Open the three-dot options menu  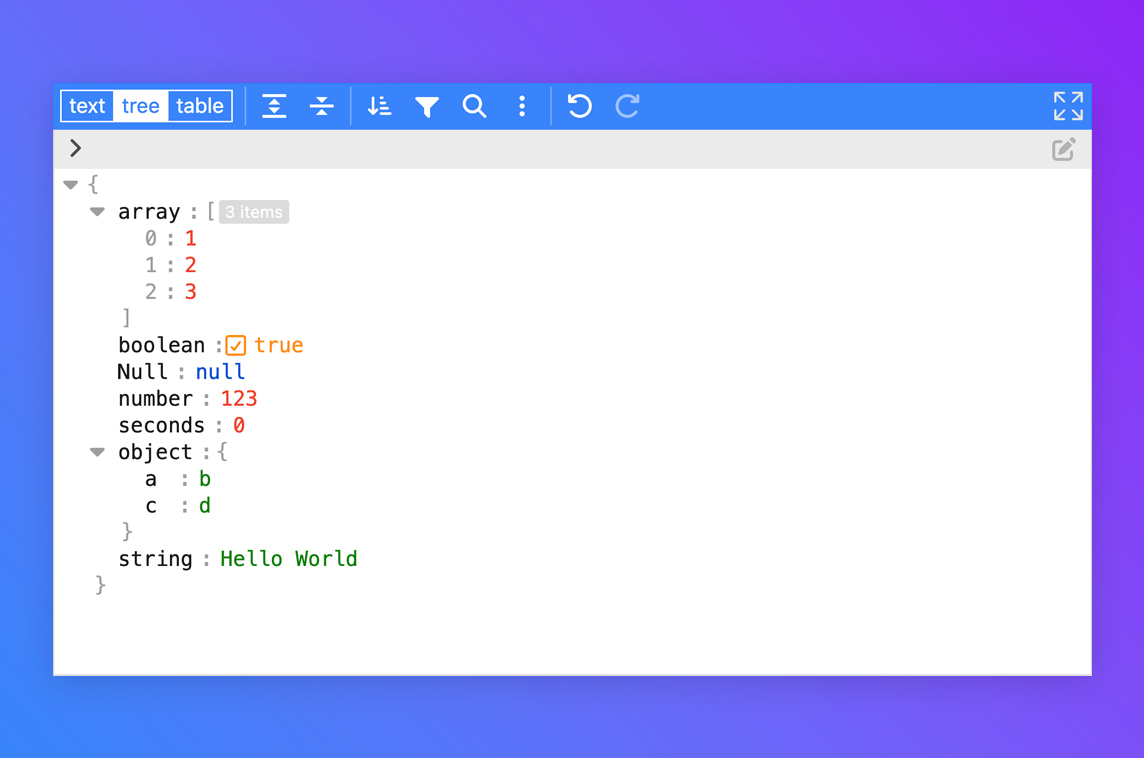coord(522,106)
